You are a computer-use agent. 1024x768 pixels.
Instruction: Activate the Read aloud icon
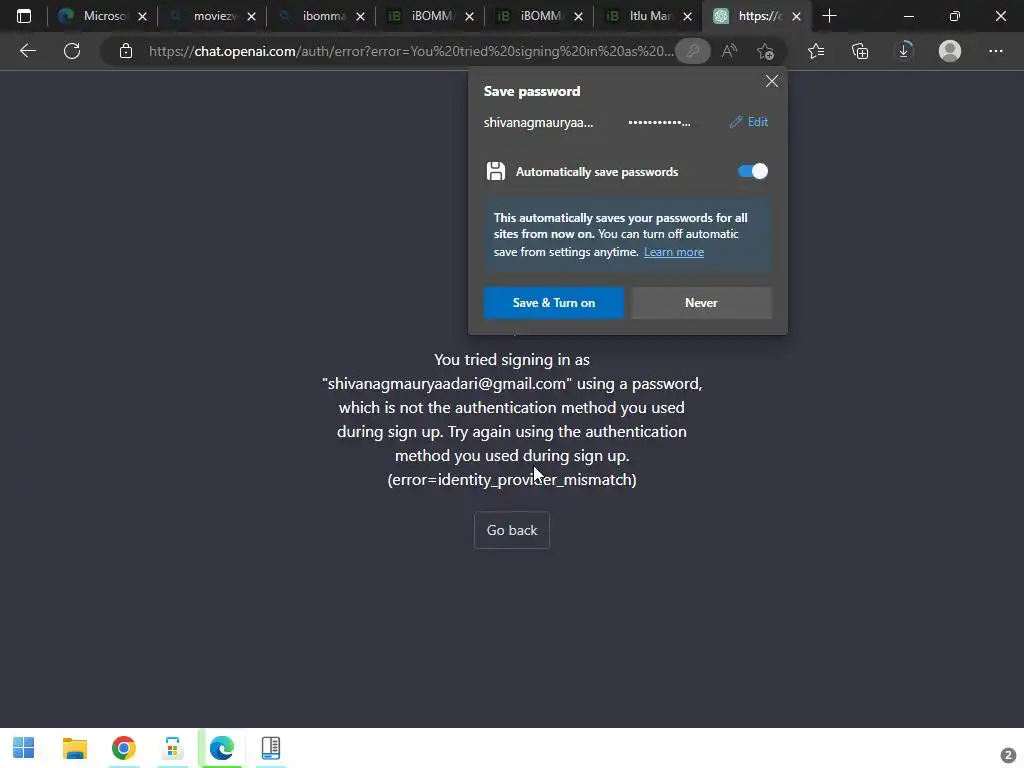click(x=729, y=51)
